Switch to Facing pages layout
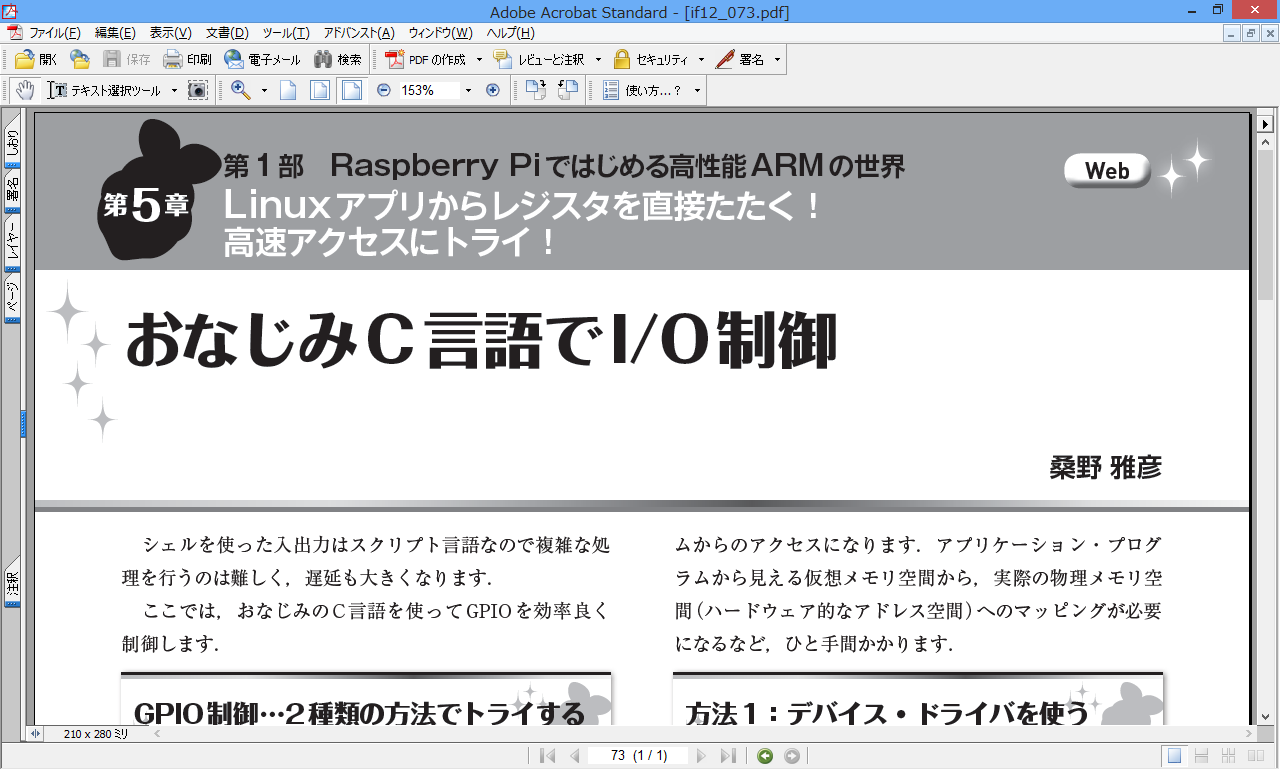Image resolution: width=1280 pixels, height=770 pixels. click(1255, 756)
